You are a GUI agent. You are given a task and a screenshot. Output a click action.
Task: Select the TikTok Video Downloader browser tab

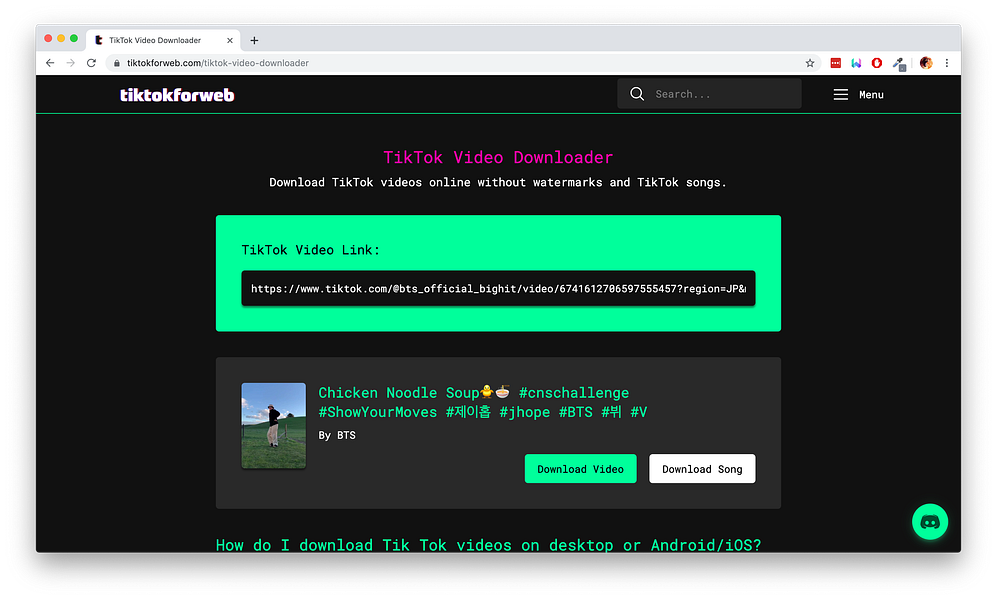point(155,40)
